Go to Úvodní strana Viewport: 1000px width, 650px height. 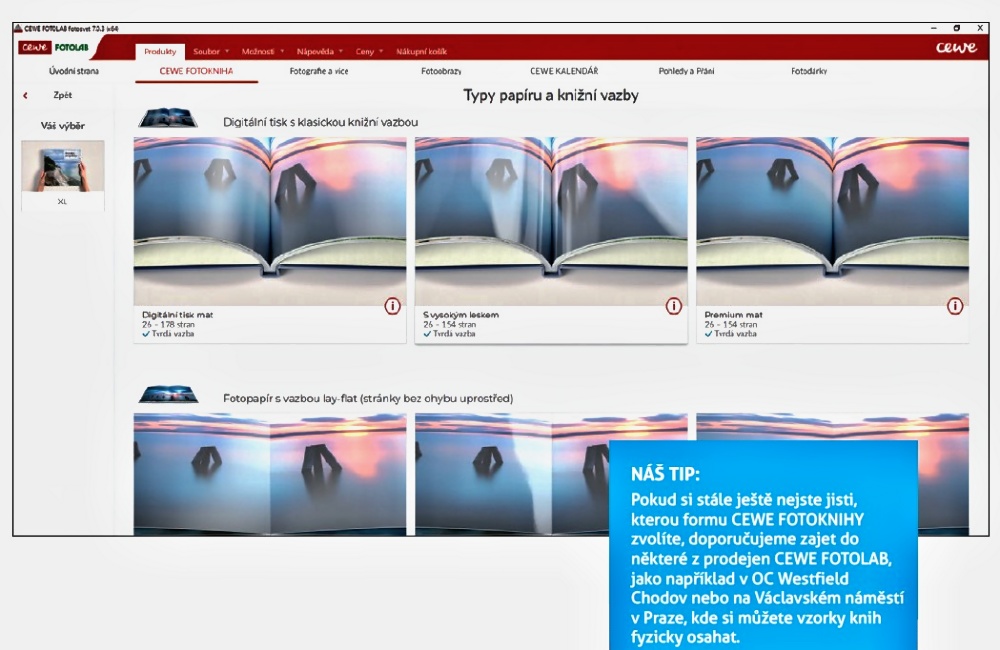click(x=74, y=71)
